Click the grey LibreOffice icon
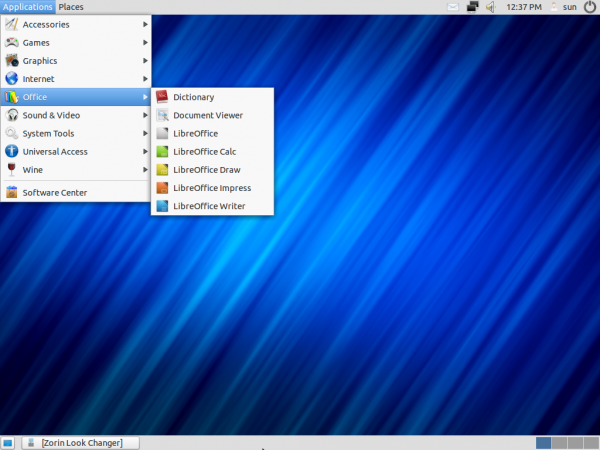600x450 pixels. pyautogui.click(x=162, y=133)
